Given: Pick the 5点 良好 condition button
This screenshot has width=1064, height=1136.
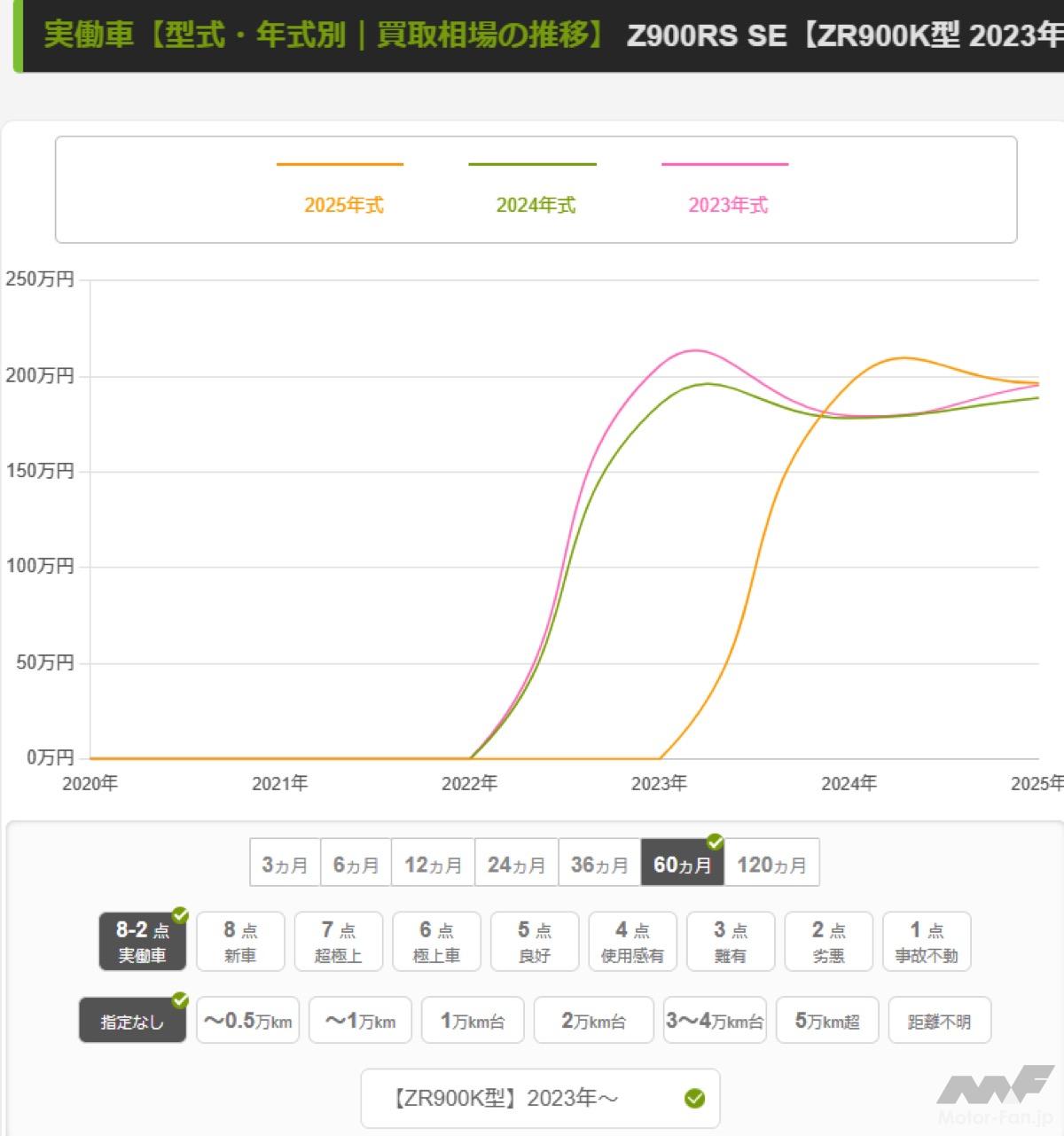Looking at the screenshot, I should [x=534, y=942].
